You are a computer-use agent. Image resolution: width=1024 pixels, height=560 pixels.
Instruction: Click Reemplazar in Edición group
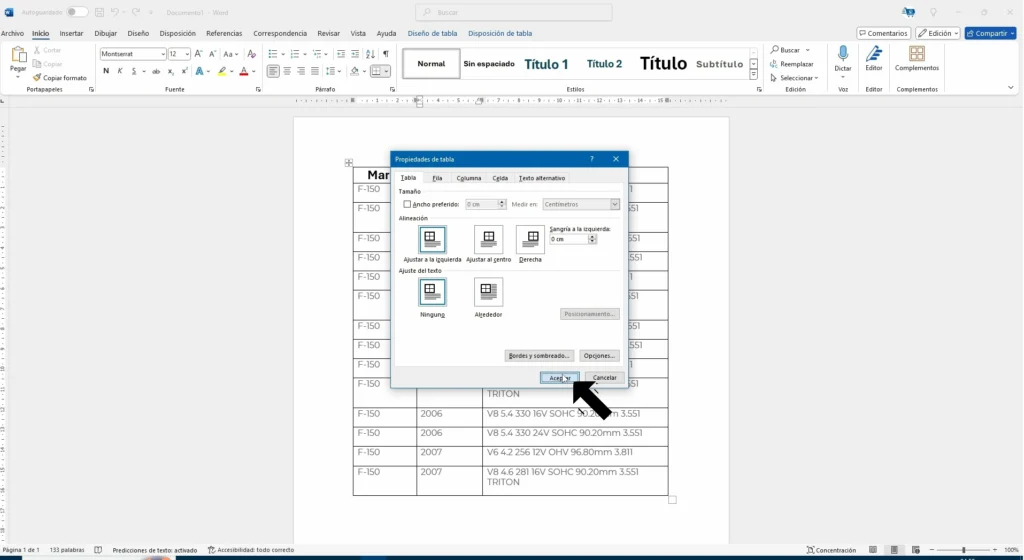pos(792,64)
